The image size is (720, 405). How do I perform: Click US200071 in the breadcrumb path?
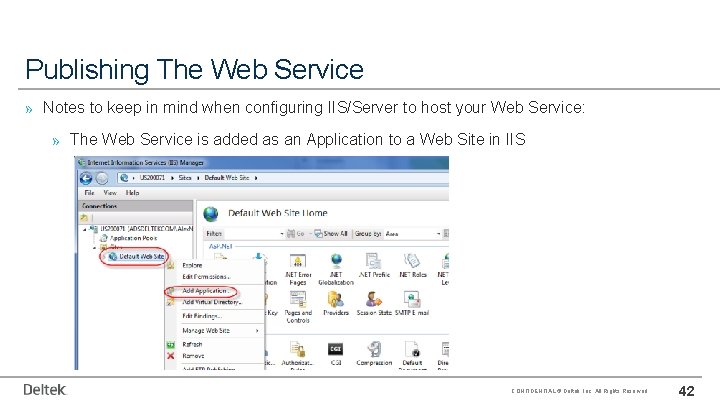tap(152, 178)
